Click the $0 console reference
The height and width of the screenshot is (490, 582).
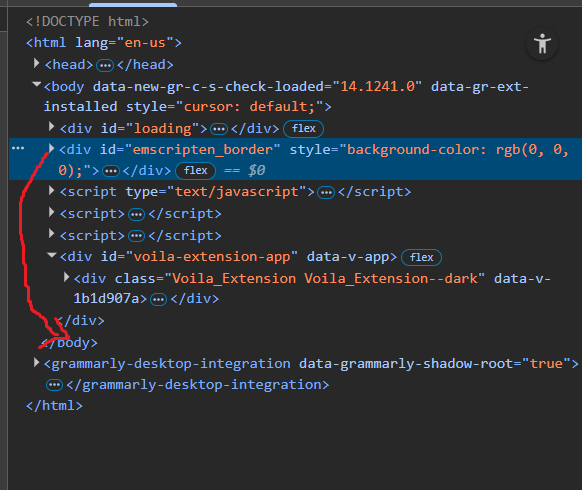[x=256, y=171]
